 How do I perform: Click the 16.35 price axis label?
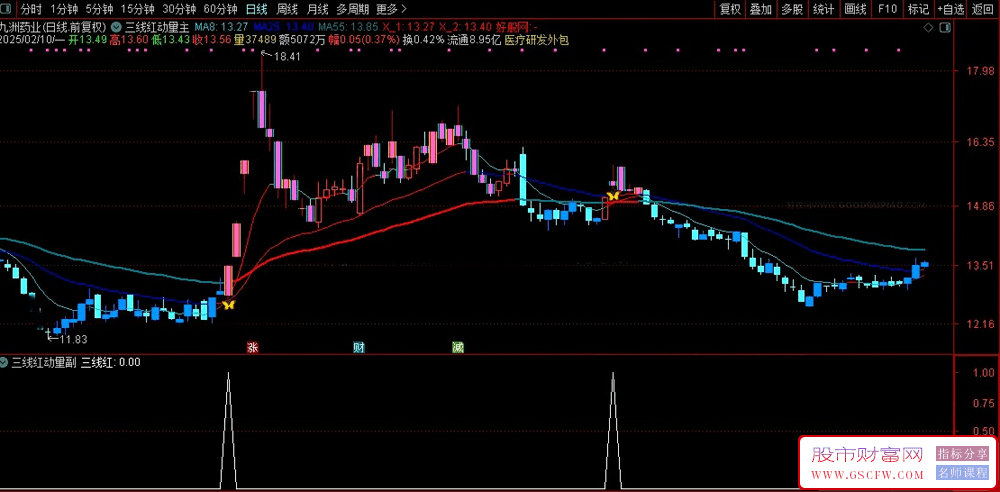point(979,141)
